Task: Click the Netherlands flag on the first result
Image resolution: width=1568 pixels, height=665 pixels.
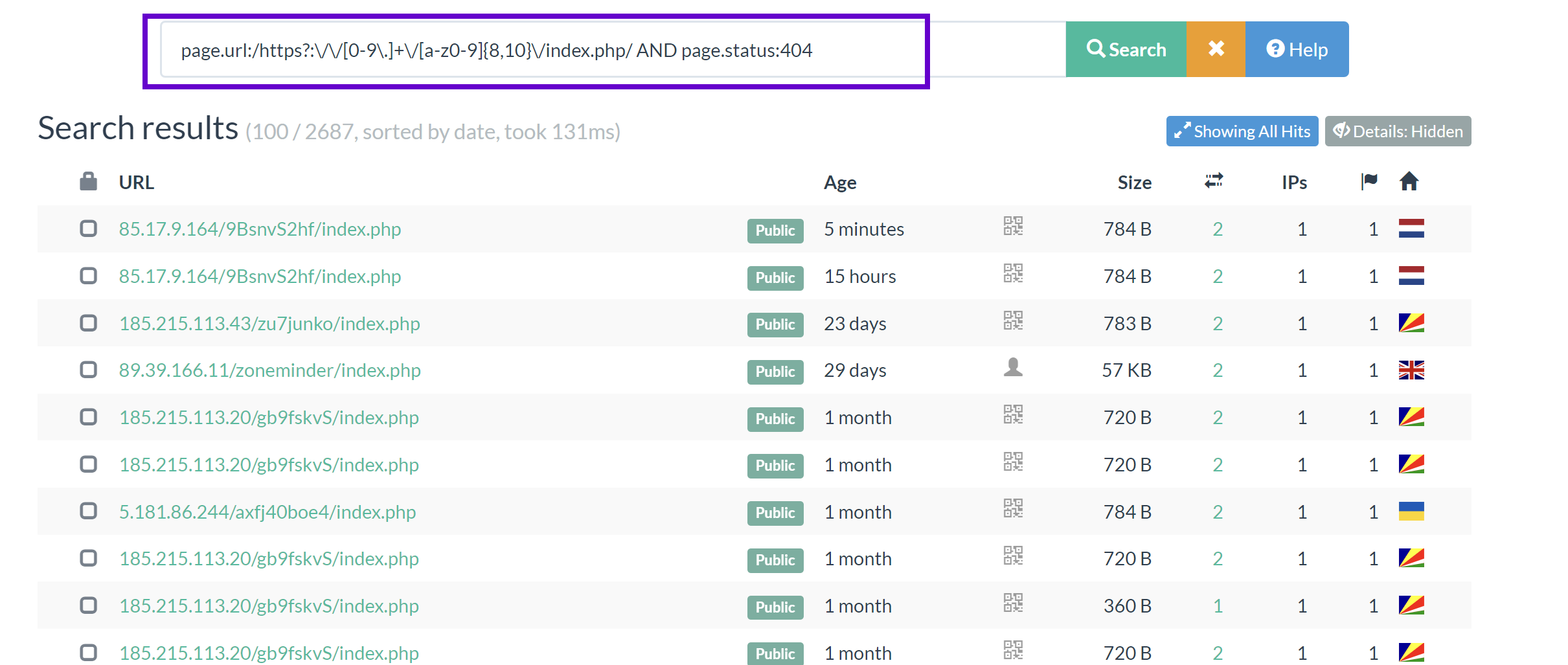Action: click(x=1412, y=227)
